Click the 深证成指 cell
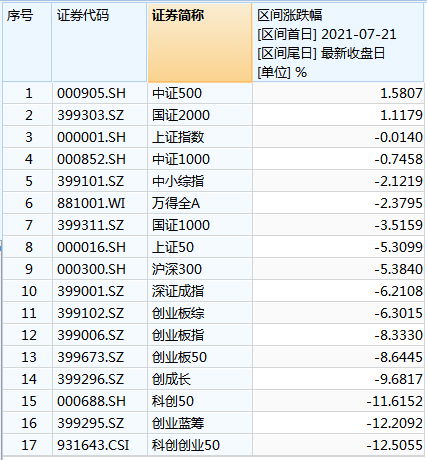 [200, 291]
